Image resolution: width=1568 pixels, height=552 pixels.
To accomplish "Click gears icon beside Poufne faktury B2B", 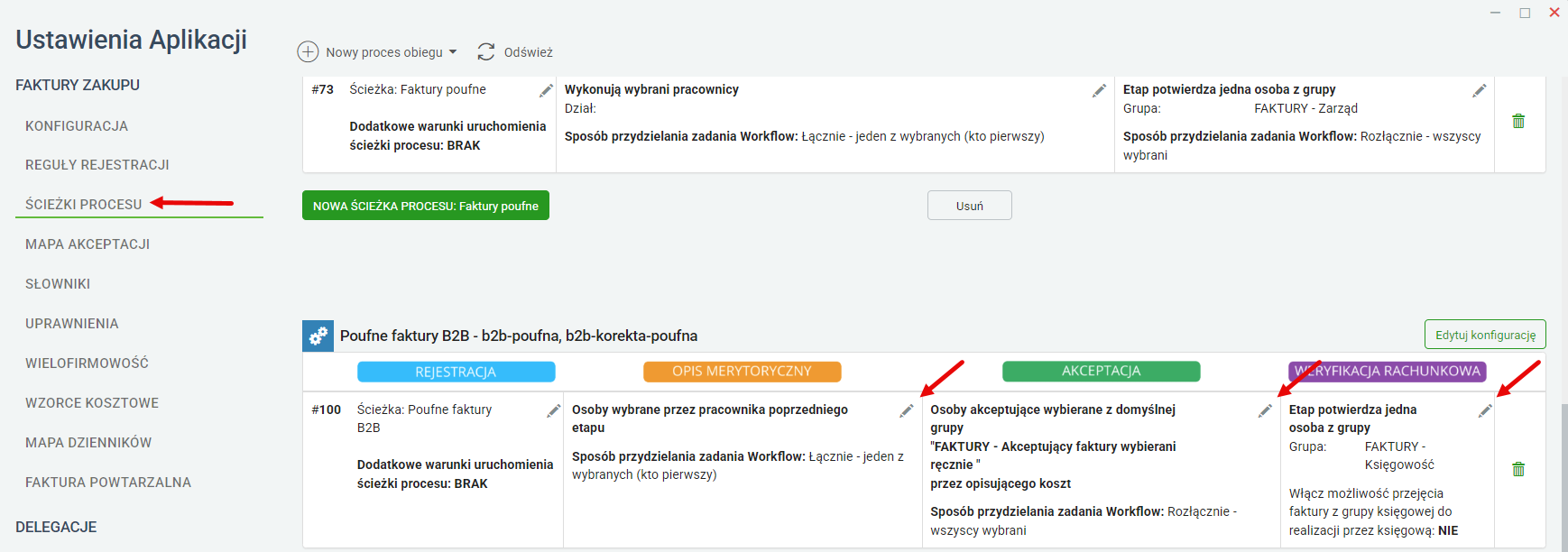I will click(x=318, y=336).
